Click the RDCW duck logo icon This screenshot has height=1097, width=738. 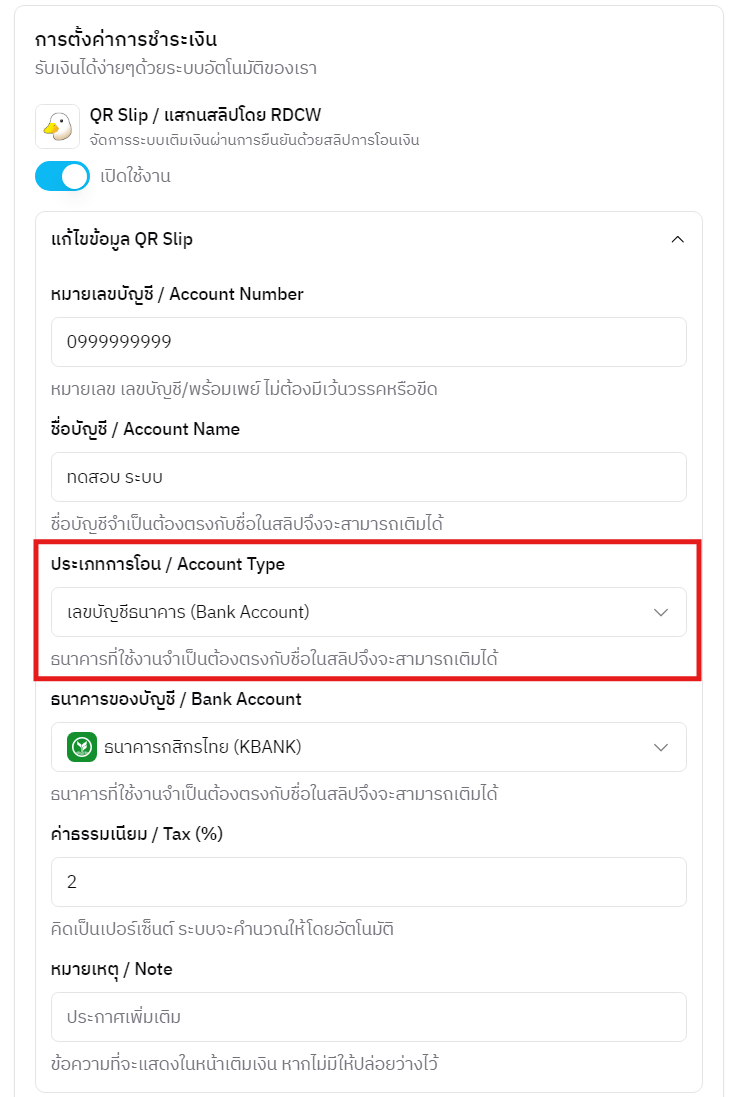pos(57,125)
